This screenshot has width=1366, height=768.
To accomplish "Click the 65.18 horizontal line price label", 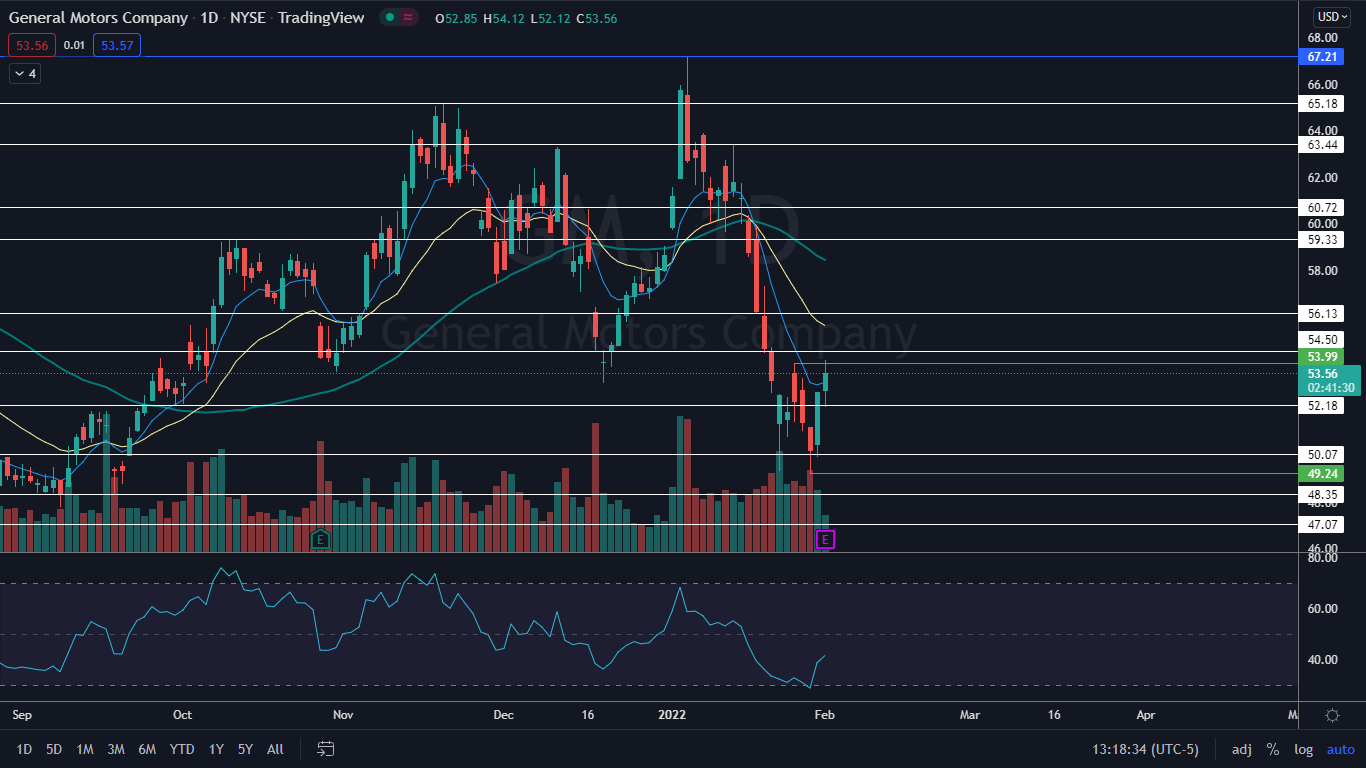I will click(1323, 103).
